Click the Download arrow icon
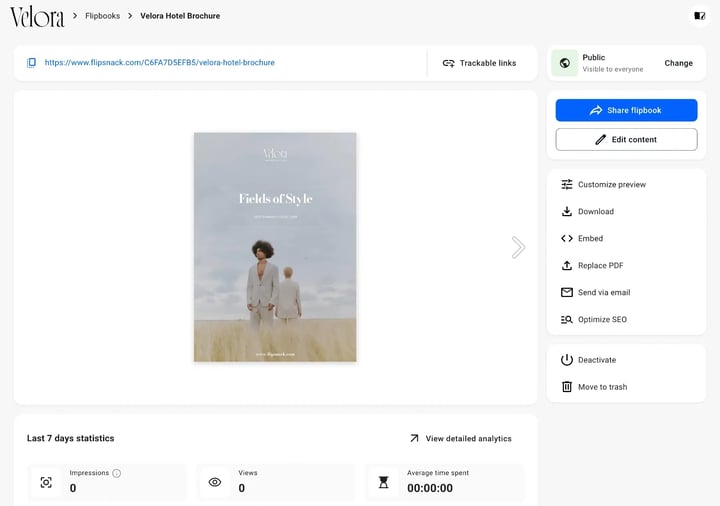 [567, 211]
